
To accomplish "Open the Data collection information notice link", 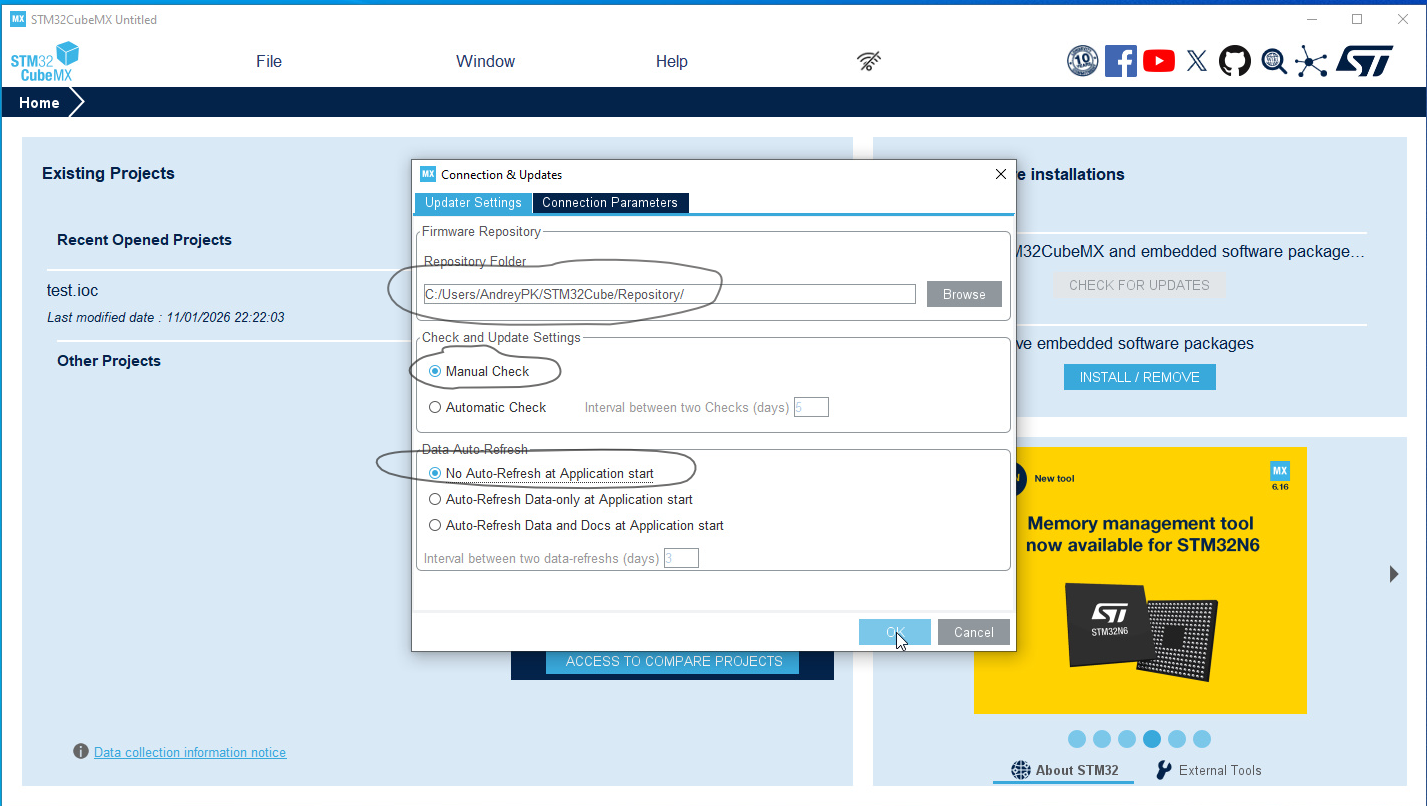I will point(190,752).
